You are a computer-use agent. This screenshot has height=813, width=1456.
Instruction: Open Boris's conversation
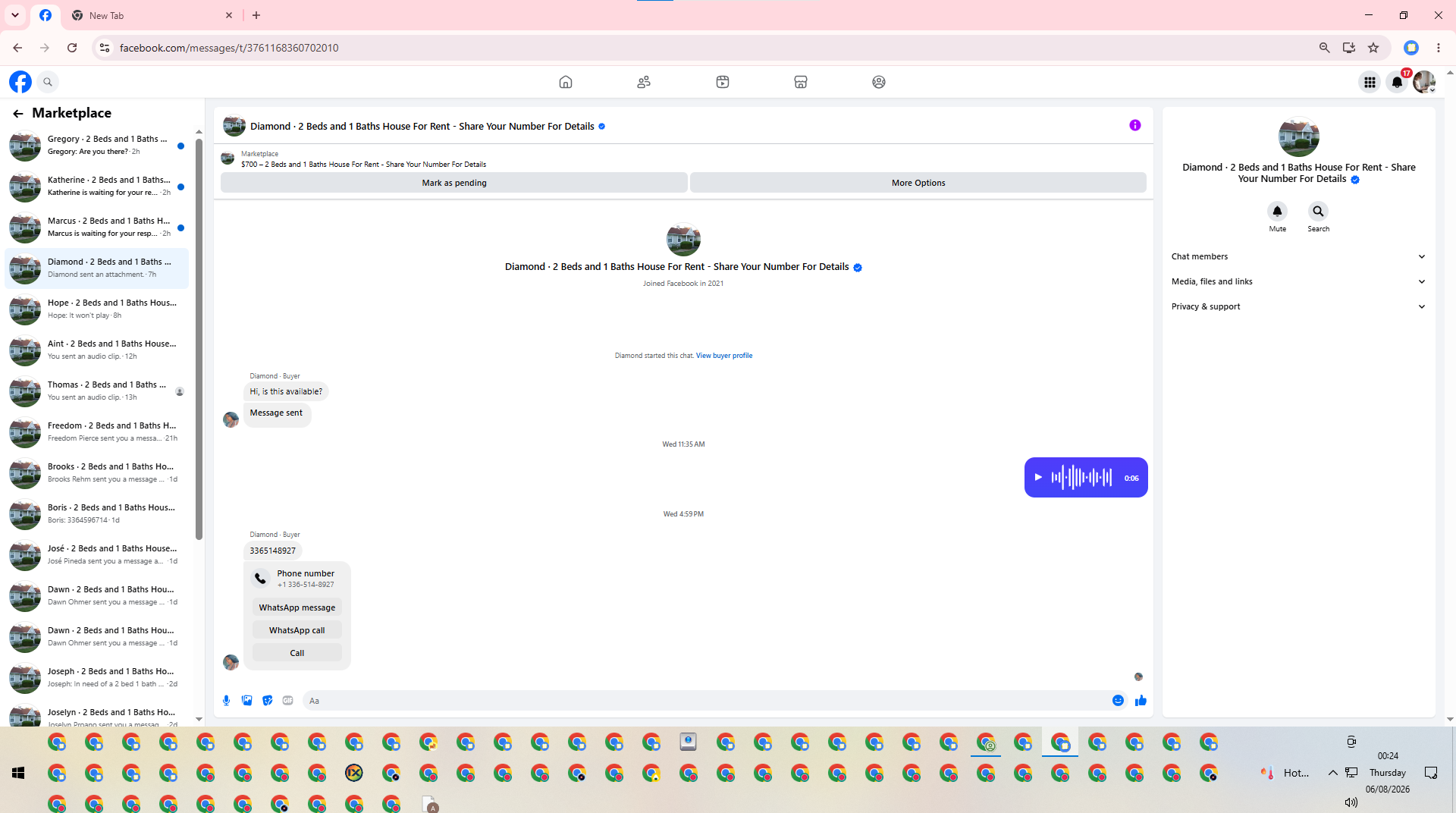pos(97,514)
